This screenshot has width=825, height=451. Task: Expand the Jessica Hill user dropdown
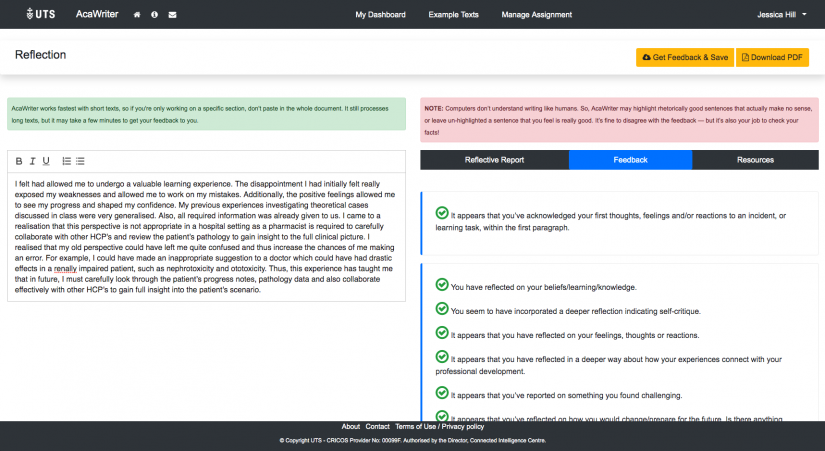click(781, 15)
